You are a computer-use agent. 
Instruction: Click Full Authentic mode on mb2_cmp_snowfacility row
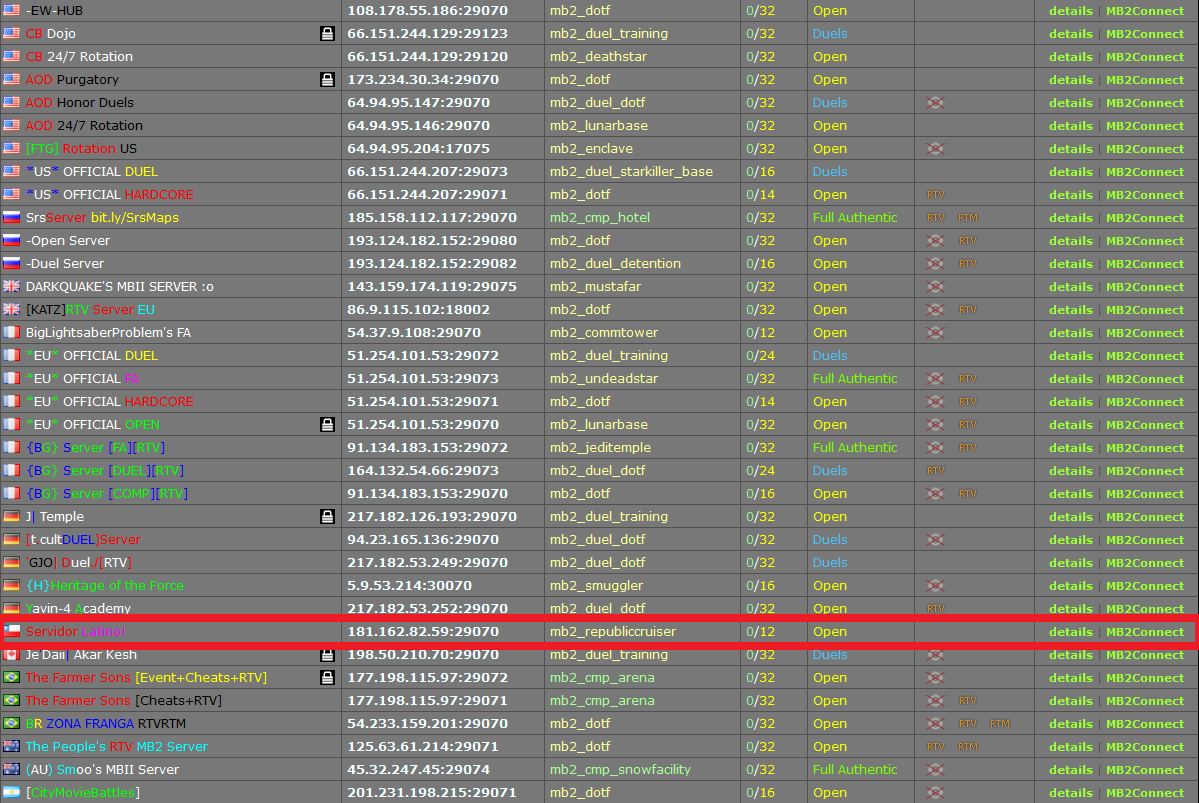click(x=854, y=770)
